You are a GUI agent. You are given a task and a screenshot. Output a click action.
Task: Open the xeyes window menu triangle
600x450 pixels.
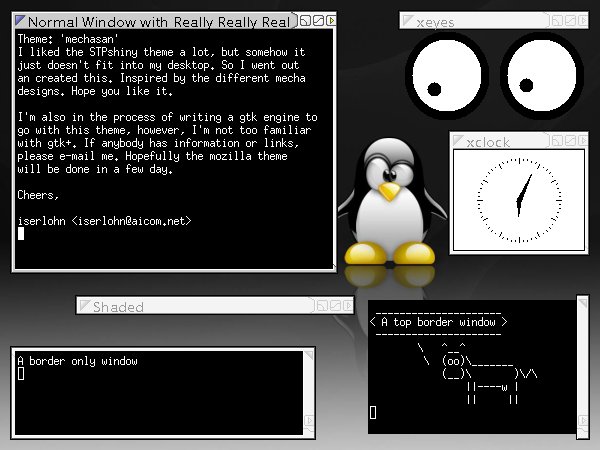408,20
